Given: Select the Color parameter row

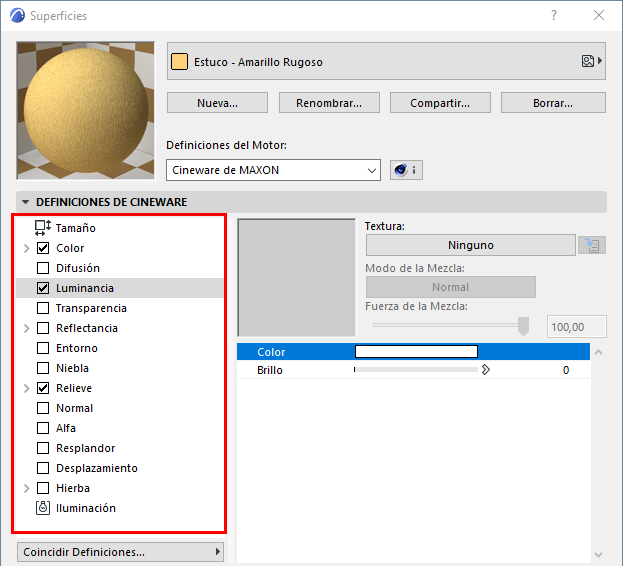Looking at the screenshot, I should click(413, 352).
